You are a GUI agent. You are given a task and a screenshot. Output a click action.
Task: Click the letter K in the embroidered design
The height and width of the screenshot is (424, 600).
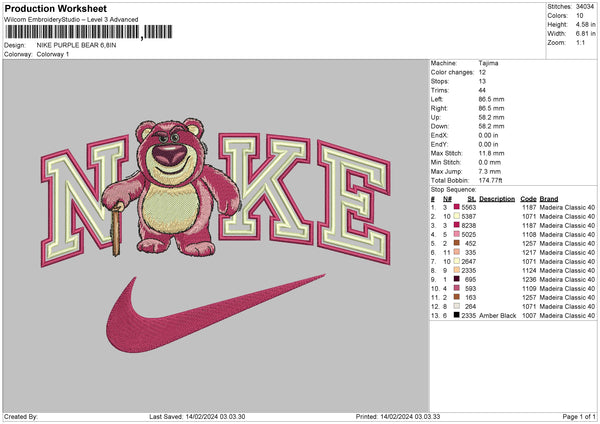pyautogui.click(x=265, y=188)
